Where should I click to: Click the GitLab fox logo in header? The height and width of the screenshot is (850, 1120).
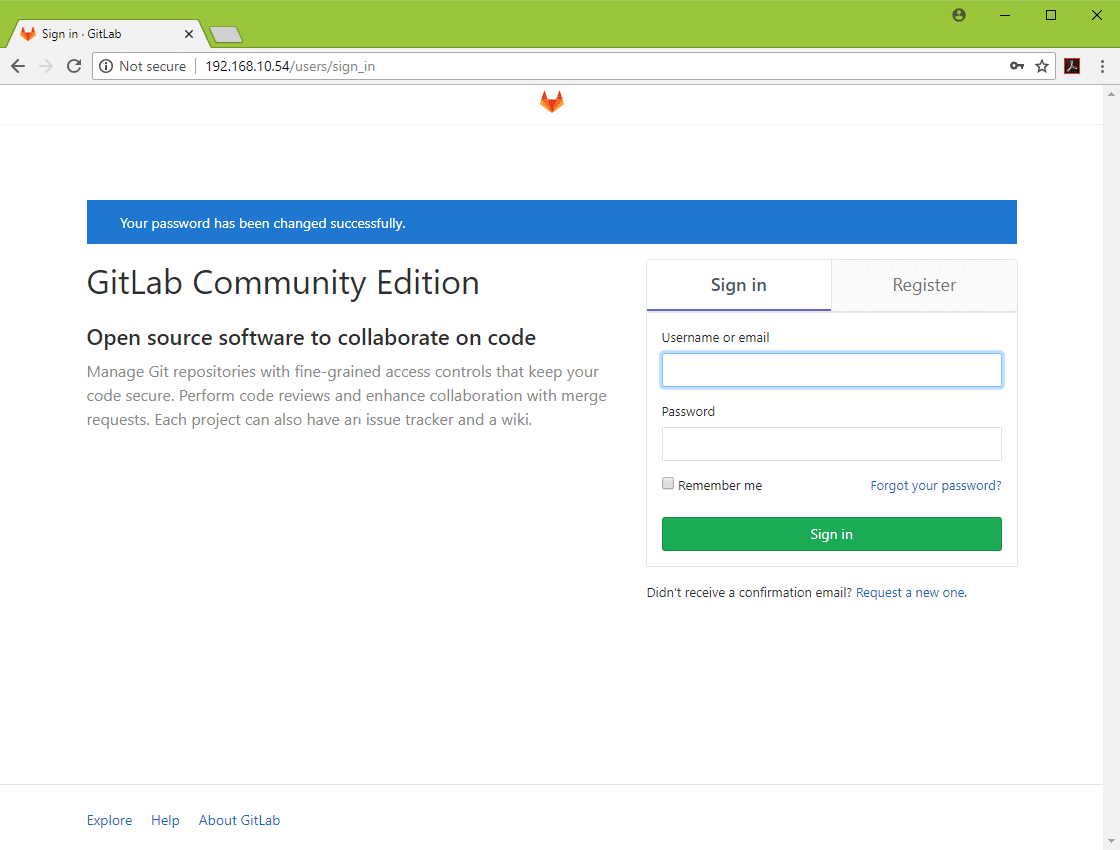[x=551, y=102]
